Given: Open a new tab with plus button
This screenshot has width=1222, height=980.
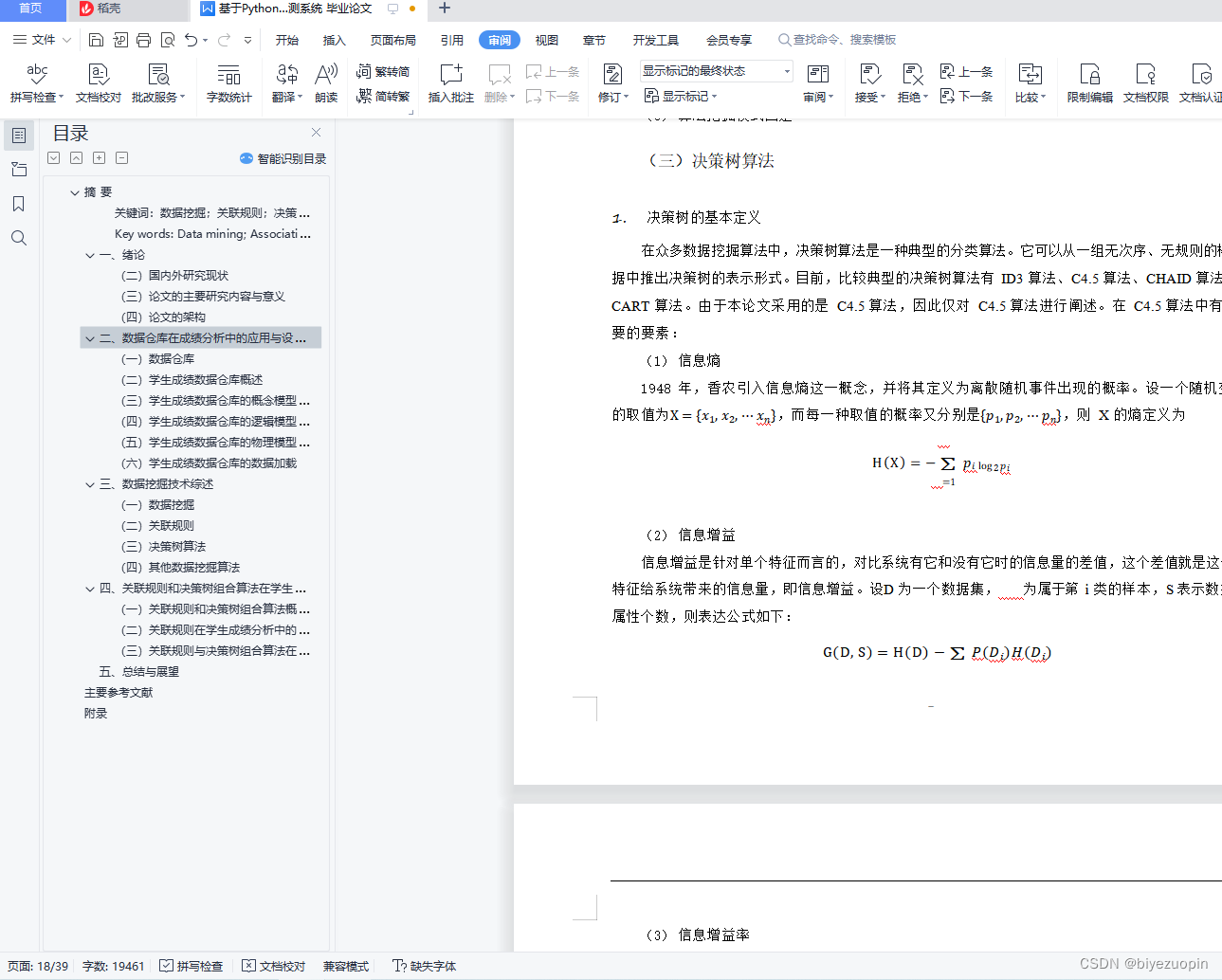Looking at the screenshot, I should click(x=444, y=9).
